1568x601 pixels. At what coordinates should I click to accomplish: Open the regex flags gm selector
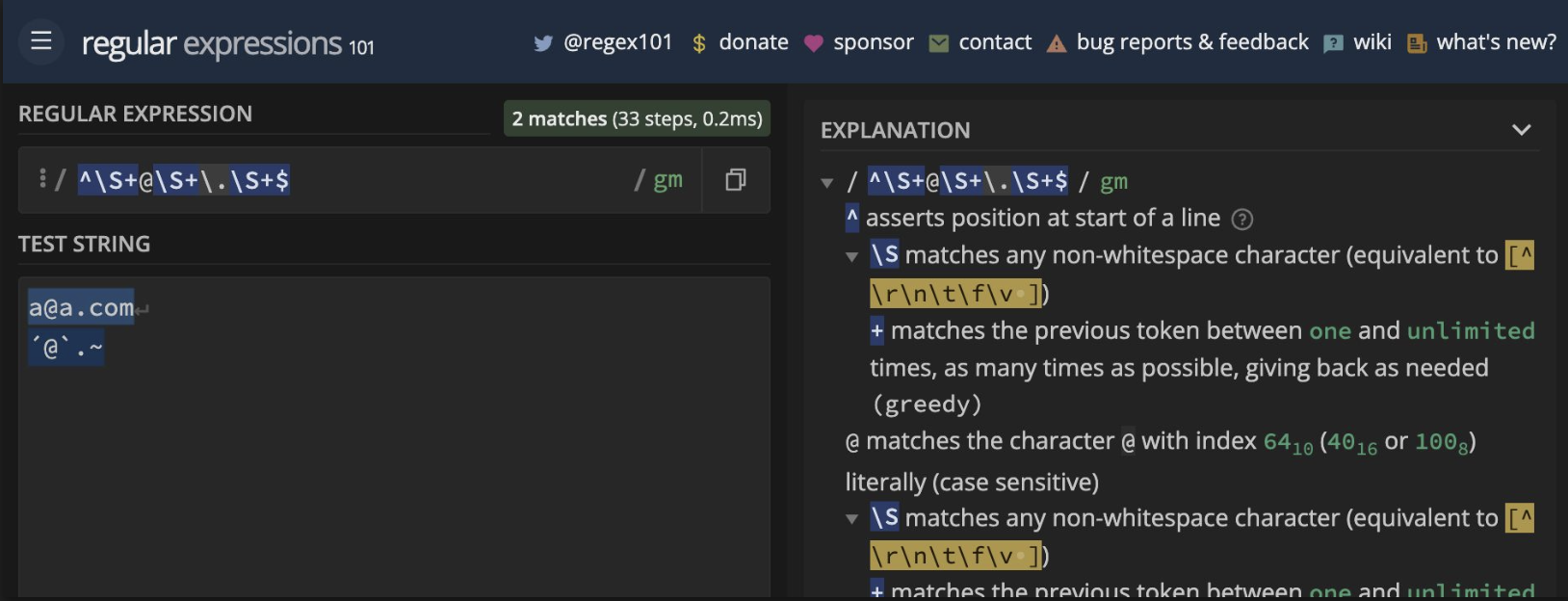point(667,180)
